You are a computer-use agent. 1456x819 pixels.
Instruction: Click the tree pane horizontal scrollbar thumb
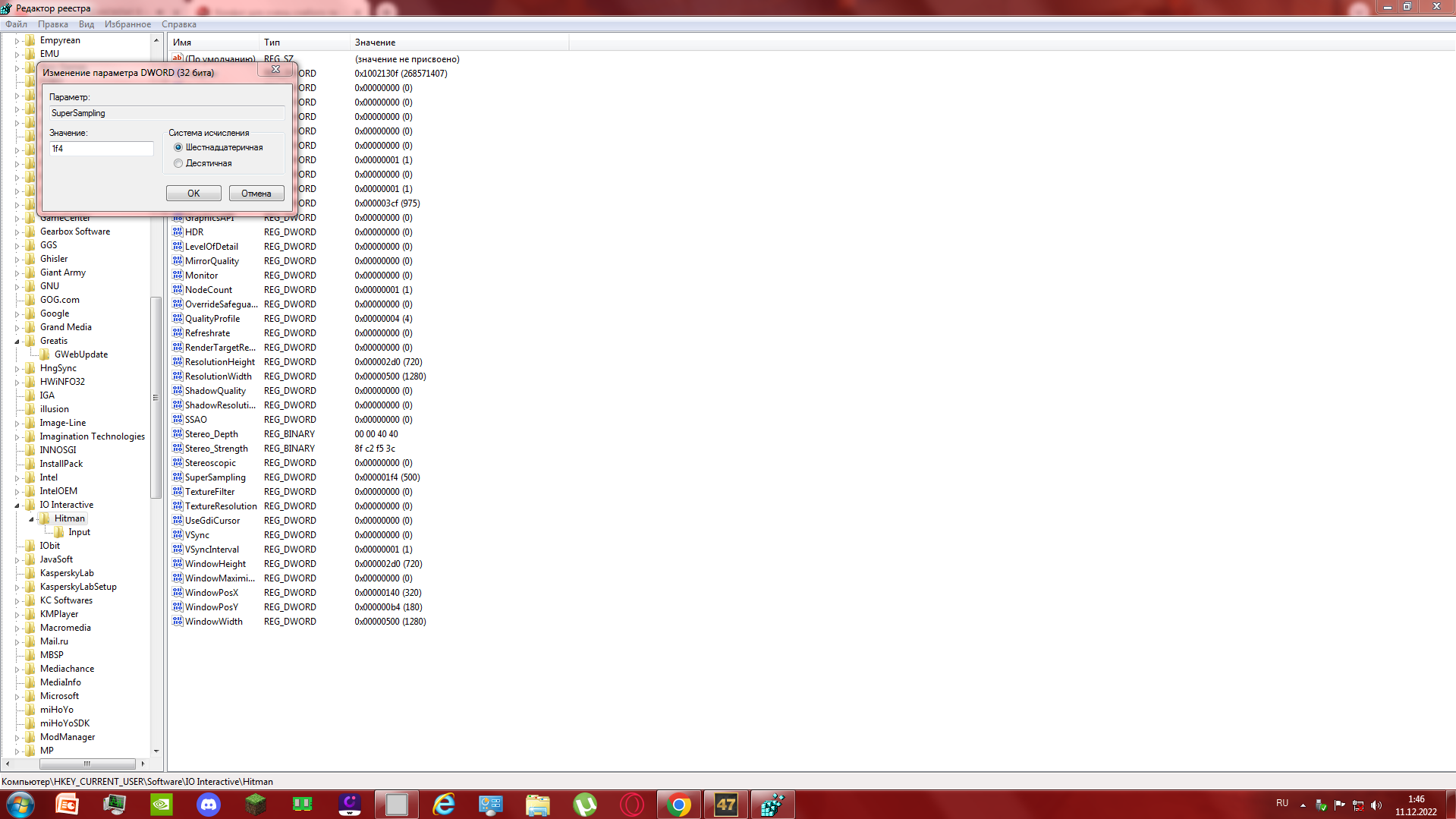[86, 764]
